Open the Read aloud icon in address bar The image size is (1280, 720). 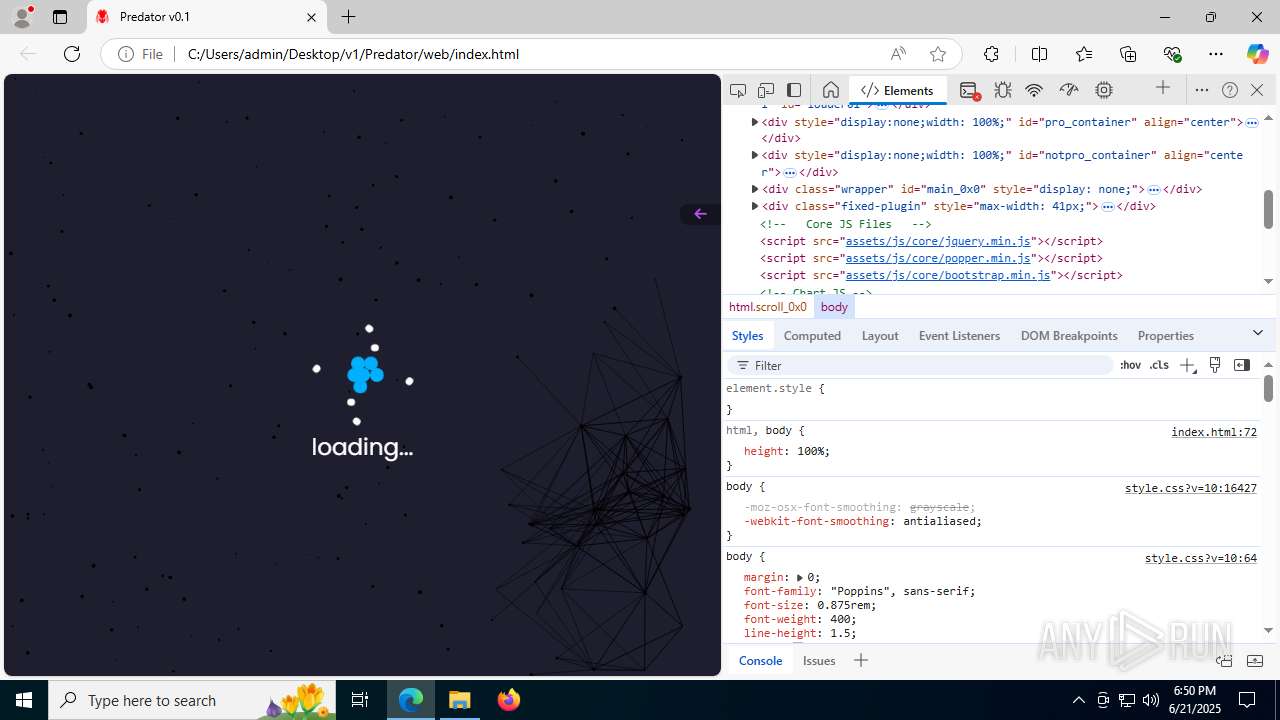coord(898,54)
